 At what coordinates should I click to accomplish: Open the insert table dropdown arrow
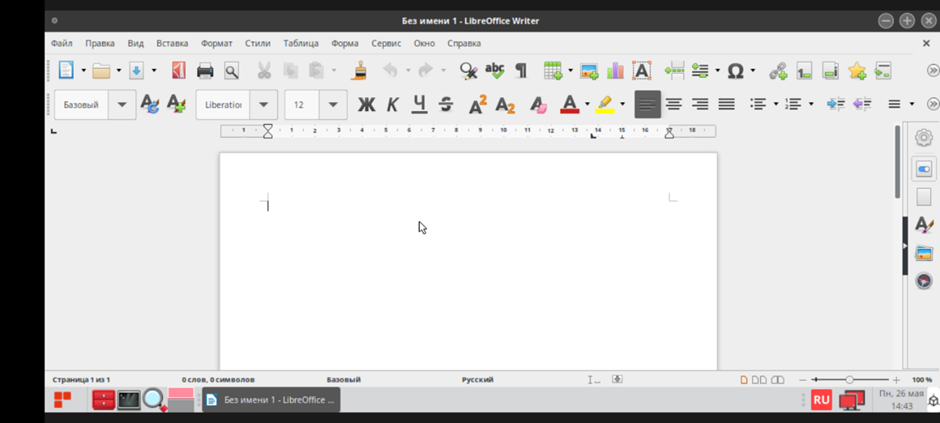click(x=570, y=71)
